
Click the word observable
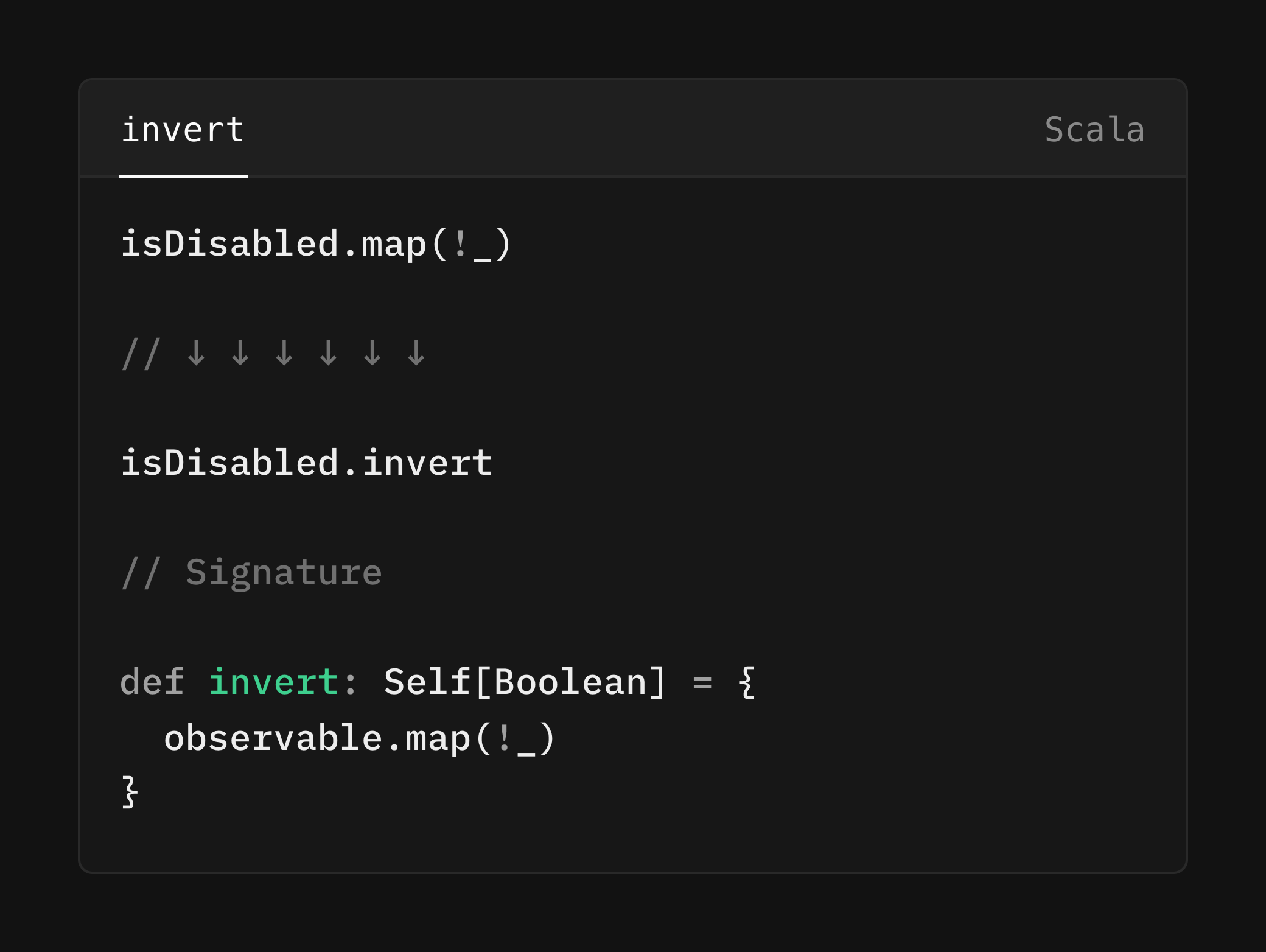[x=273, y=738]
